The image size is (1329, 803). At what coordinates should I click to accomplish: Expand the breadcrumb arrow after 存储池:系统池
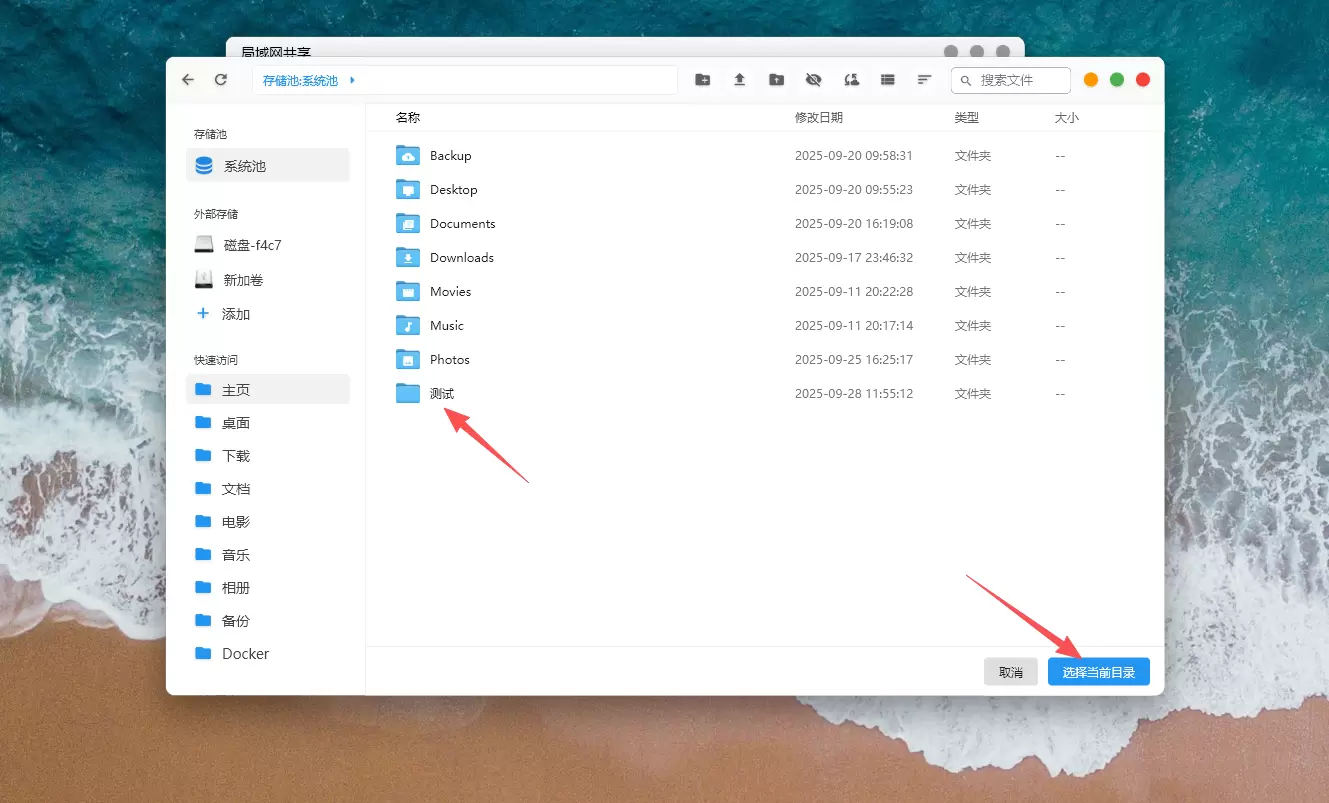[352, 80]
